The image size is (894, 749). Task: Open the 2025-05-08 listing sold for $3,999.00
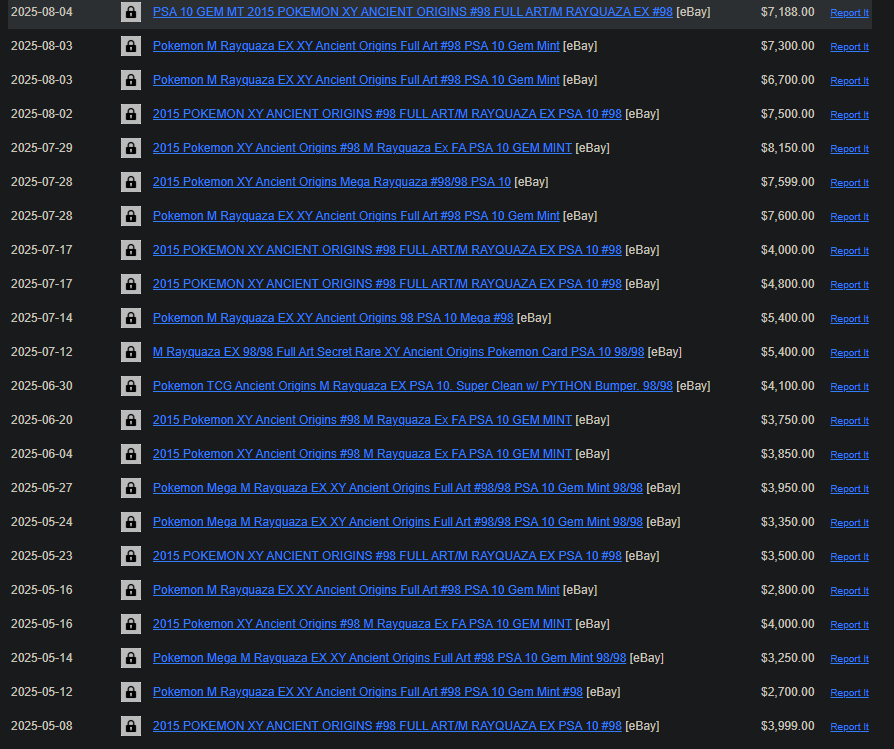pyautogui.click(x=387, y=726)
